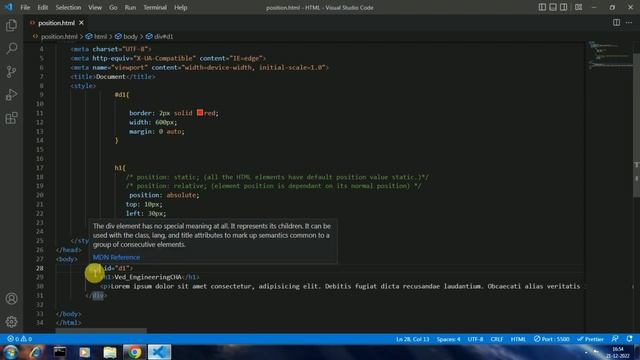Click the Visual Studio Code taskbar icon
The width and height of the screenshot is (640, 360).
point(159,352)
